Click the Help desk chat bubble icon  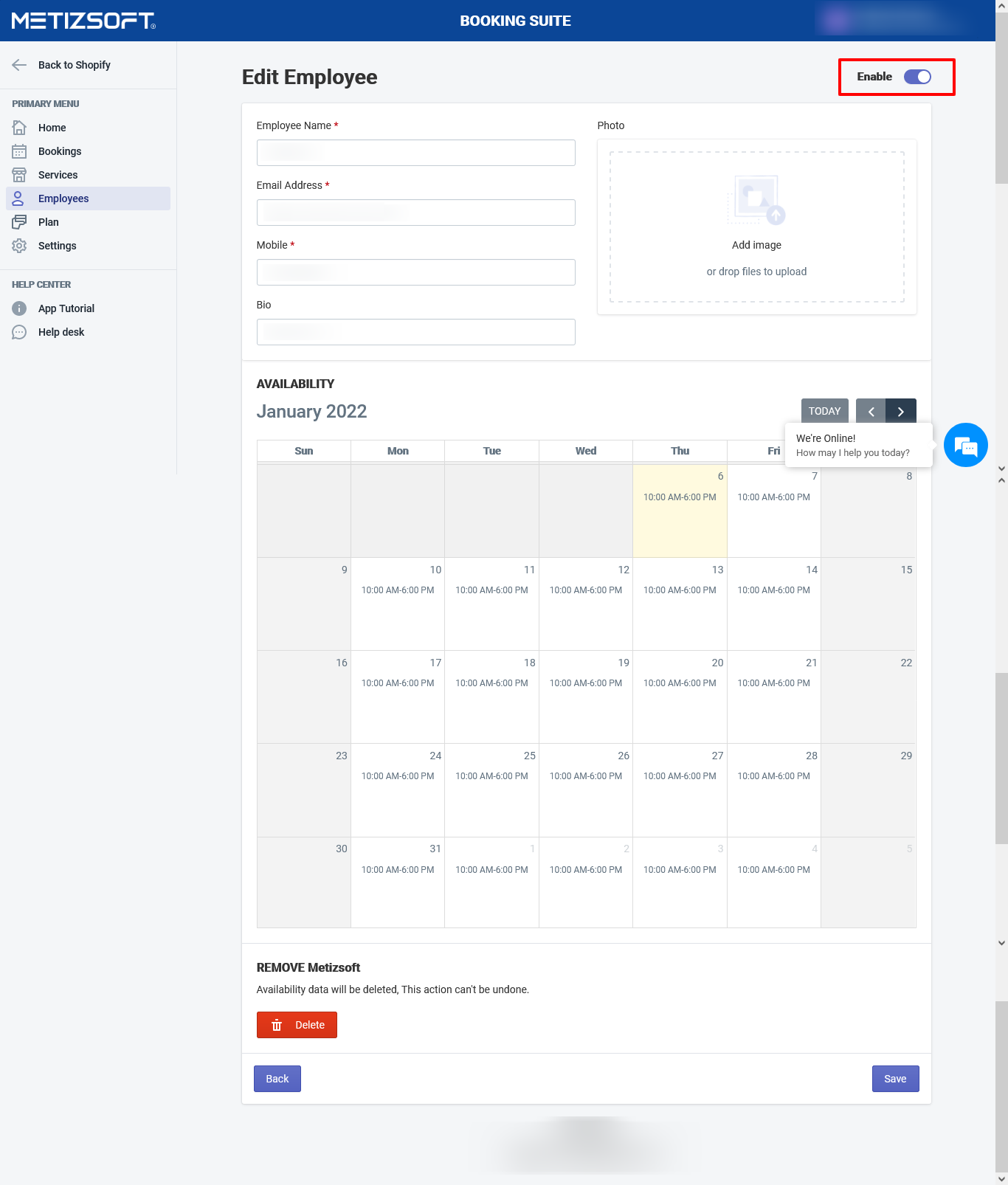[x=19, y=332]
